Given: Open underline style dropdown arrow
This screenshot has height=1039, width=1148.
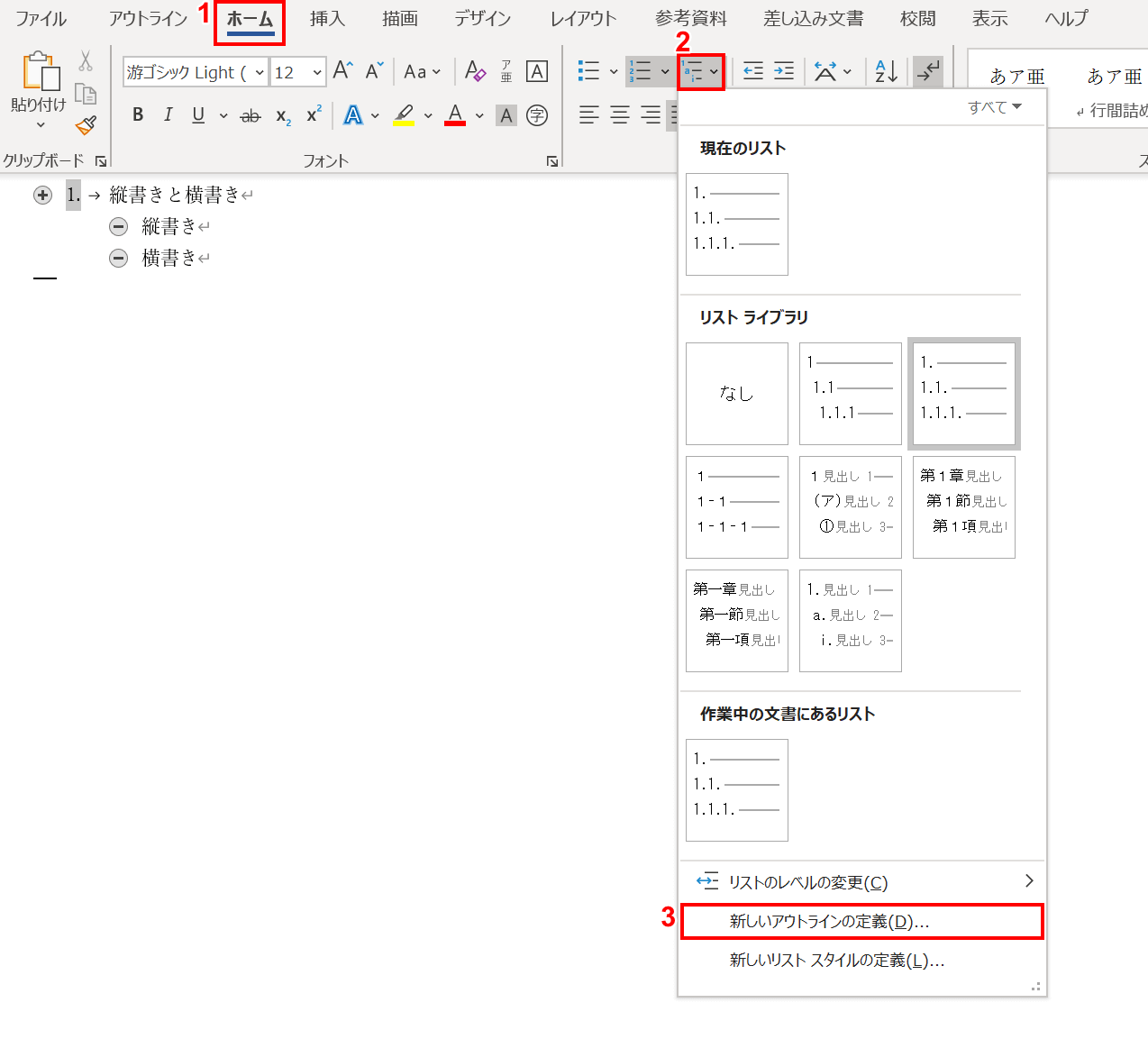Looking at the screenshot, I should tap(223, 115).
